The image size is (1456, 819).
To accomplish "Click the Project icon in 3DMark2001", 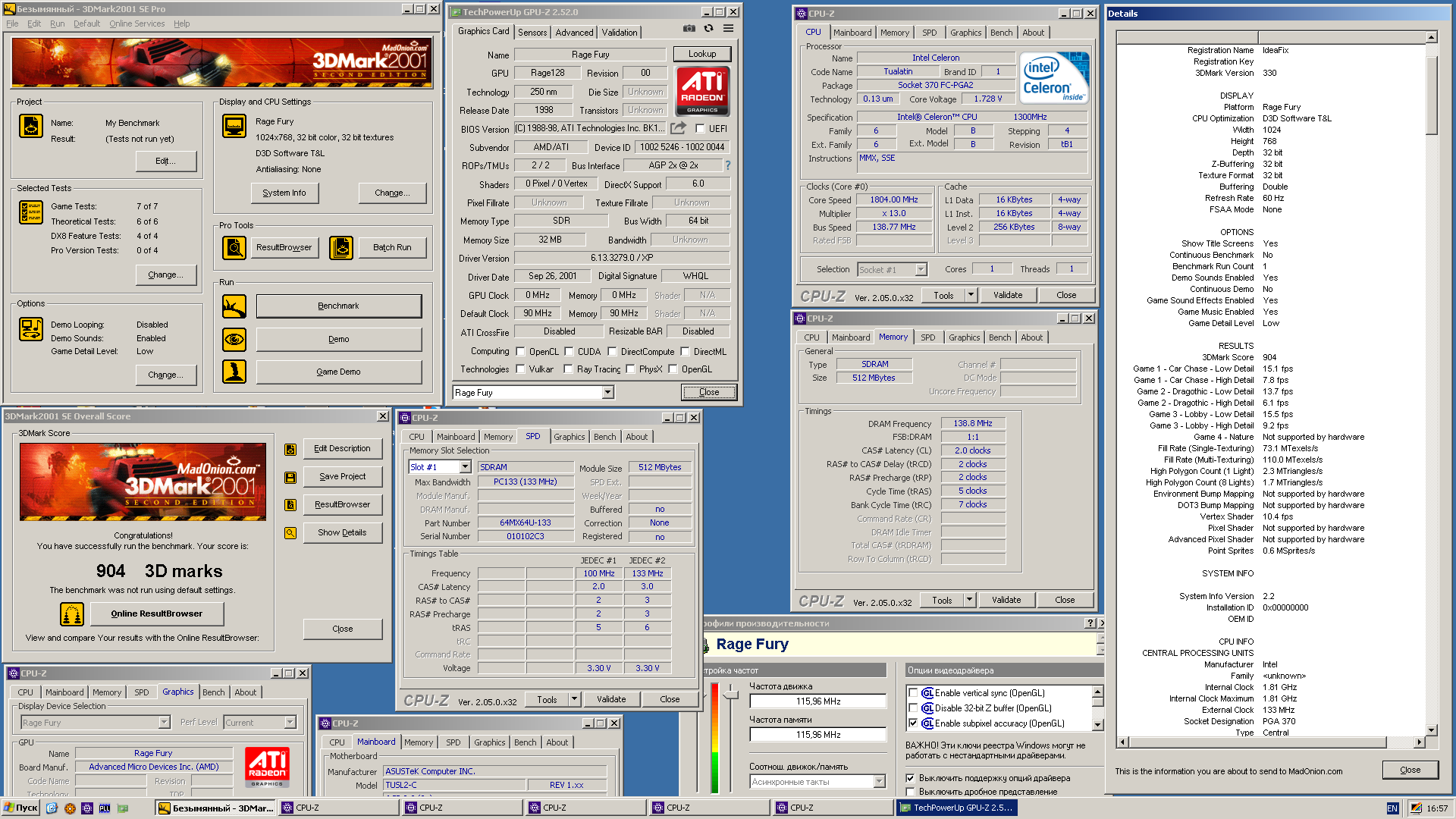I will [x=31, y=126].
